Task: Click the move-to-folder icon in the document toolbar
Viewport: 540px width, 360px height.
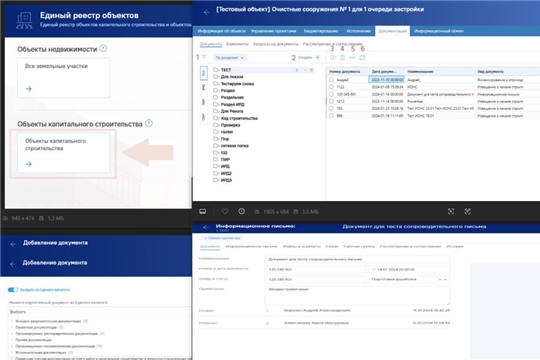Action: (333, 58)
